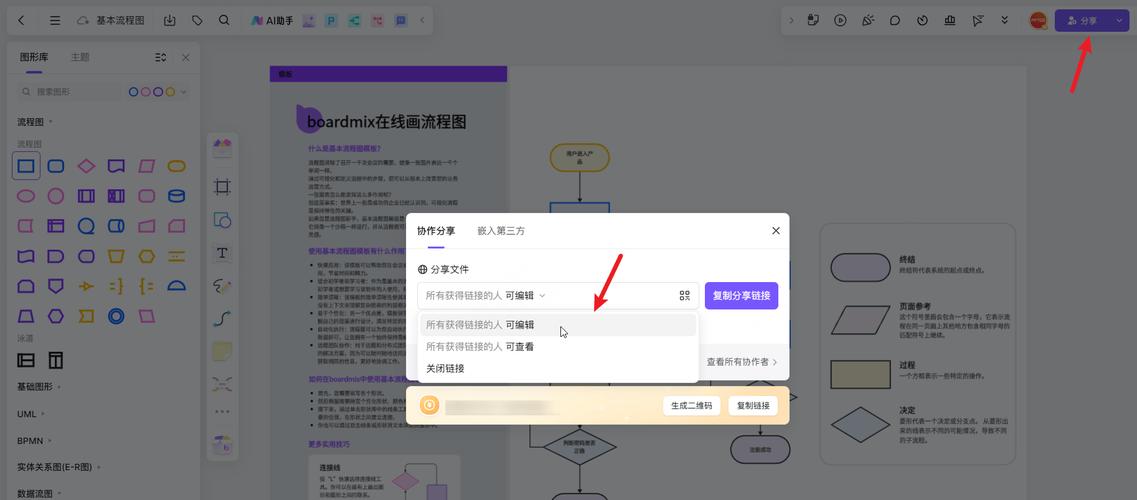1137x500 pixels.
Task: Close the shape library panel
Action: pyautogui.click(x=186, y=57)
